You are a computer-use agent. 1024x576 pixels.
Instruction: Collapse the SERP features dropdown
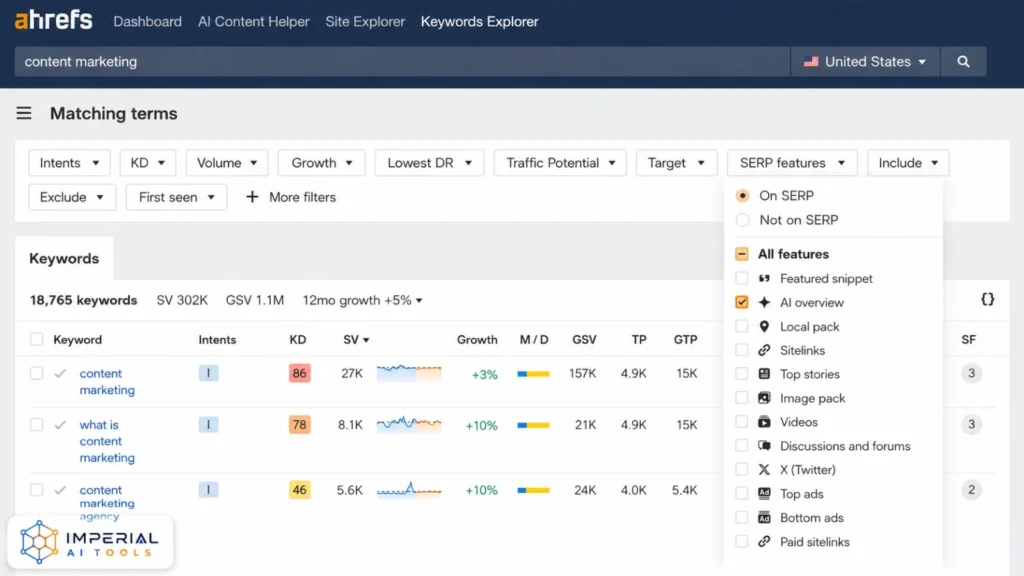(x=792, y=163)
